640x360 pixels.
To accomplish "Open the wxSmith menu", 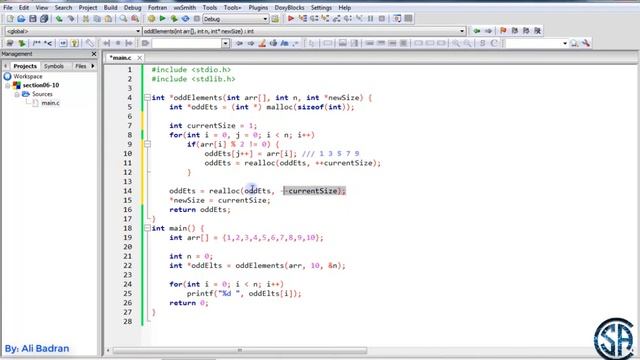I will (x=184, y=8).
